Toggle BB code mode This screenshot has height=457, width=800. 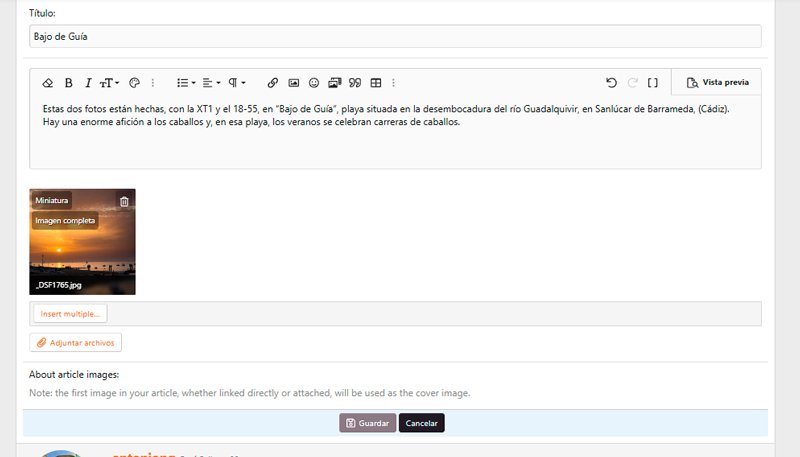pos(653,83)
